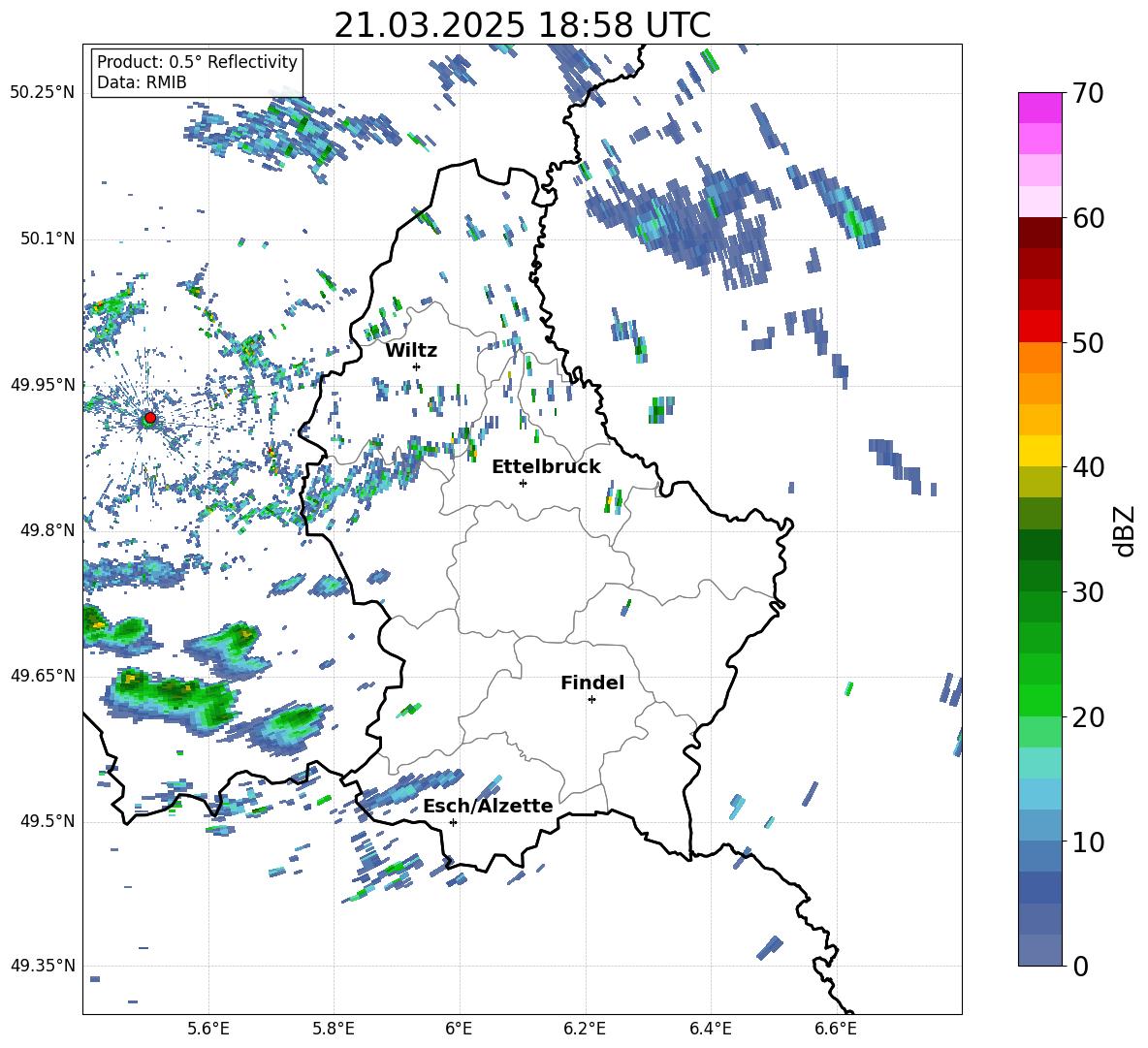The height and width of the screenshot is (1048, 1148).
Task: Click the 70 tick on the colorbar
Action: (x=1088, y=94)
